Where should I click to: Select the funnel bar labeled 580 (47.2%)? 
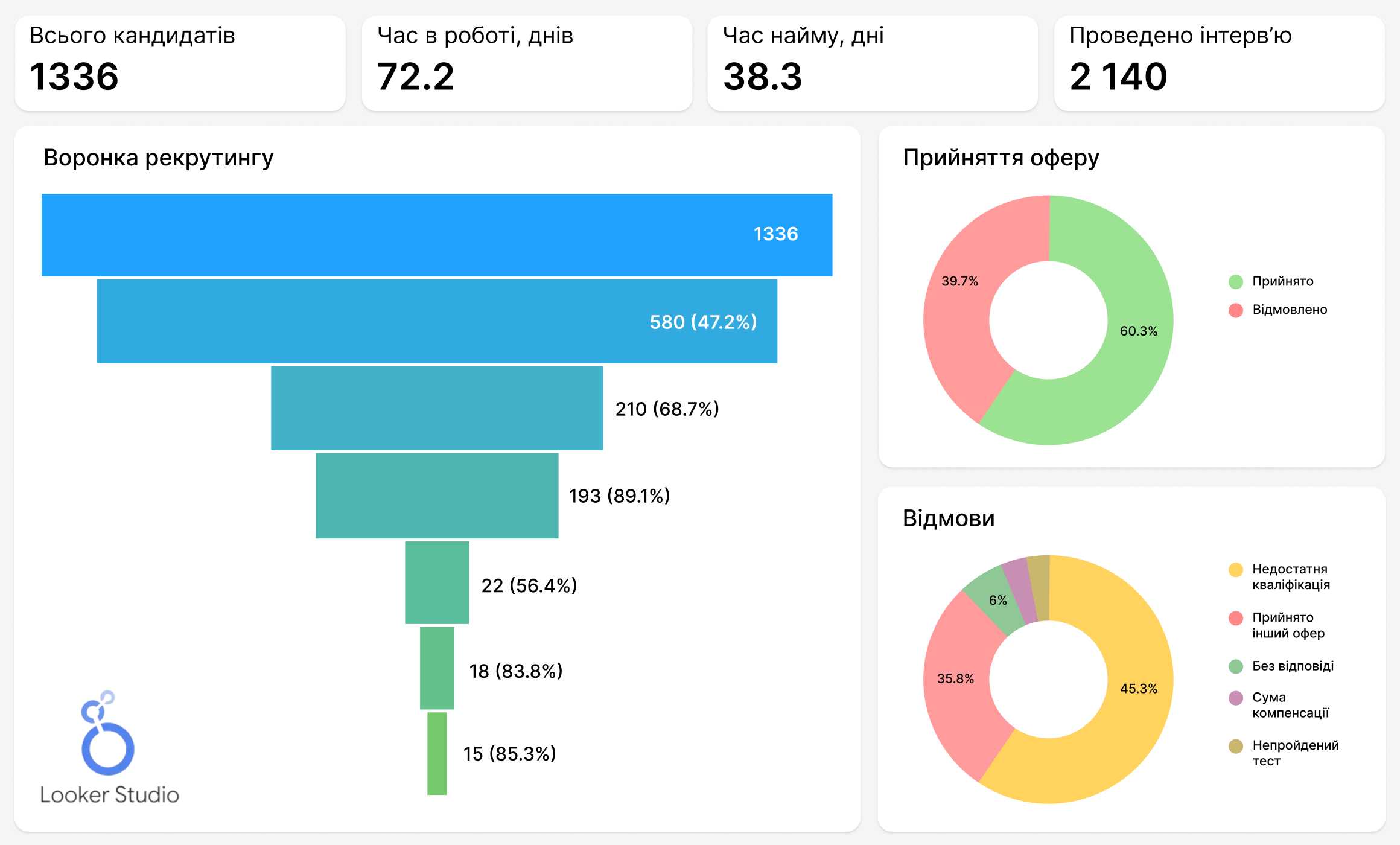436,321
